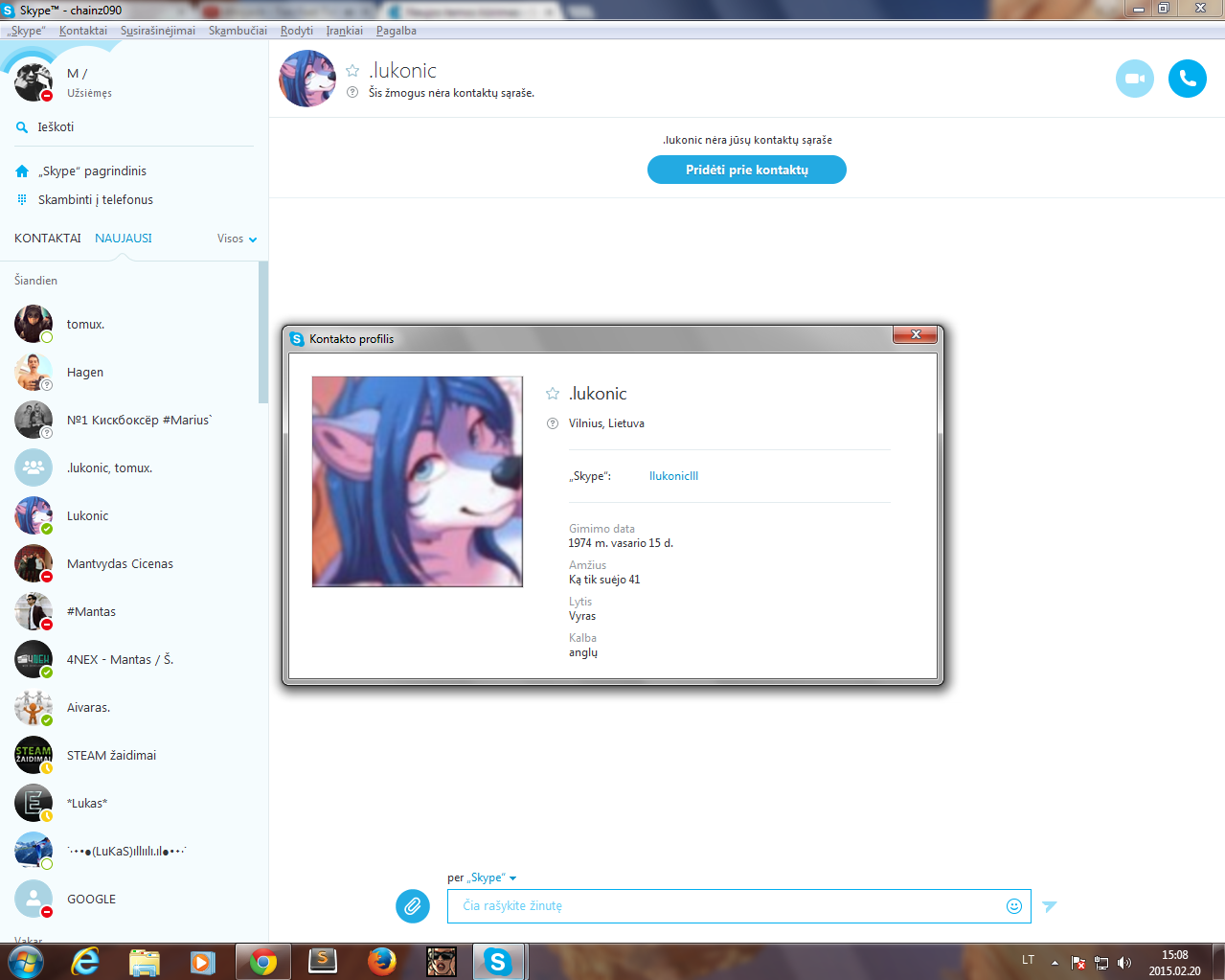Image resolution: width=1225 pixels, height=980 pixels.
Task: Launch Google Chrome from the taskbar
Action: [262, 962]
